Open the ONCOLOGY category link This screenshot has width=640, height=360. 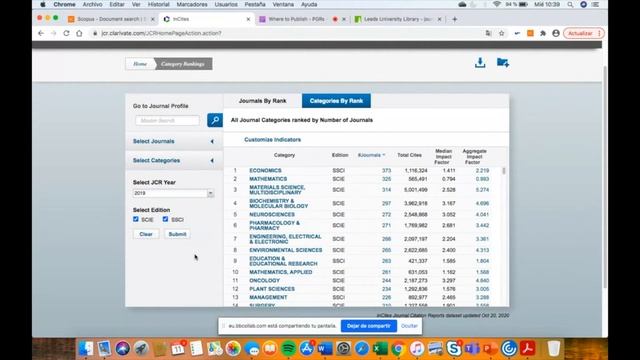click(x=264, y=280)
